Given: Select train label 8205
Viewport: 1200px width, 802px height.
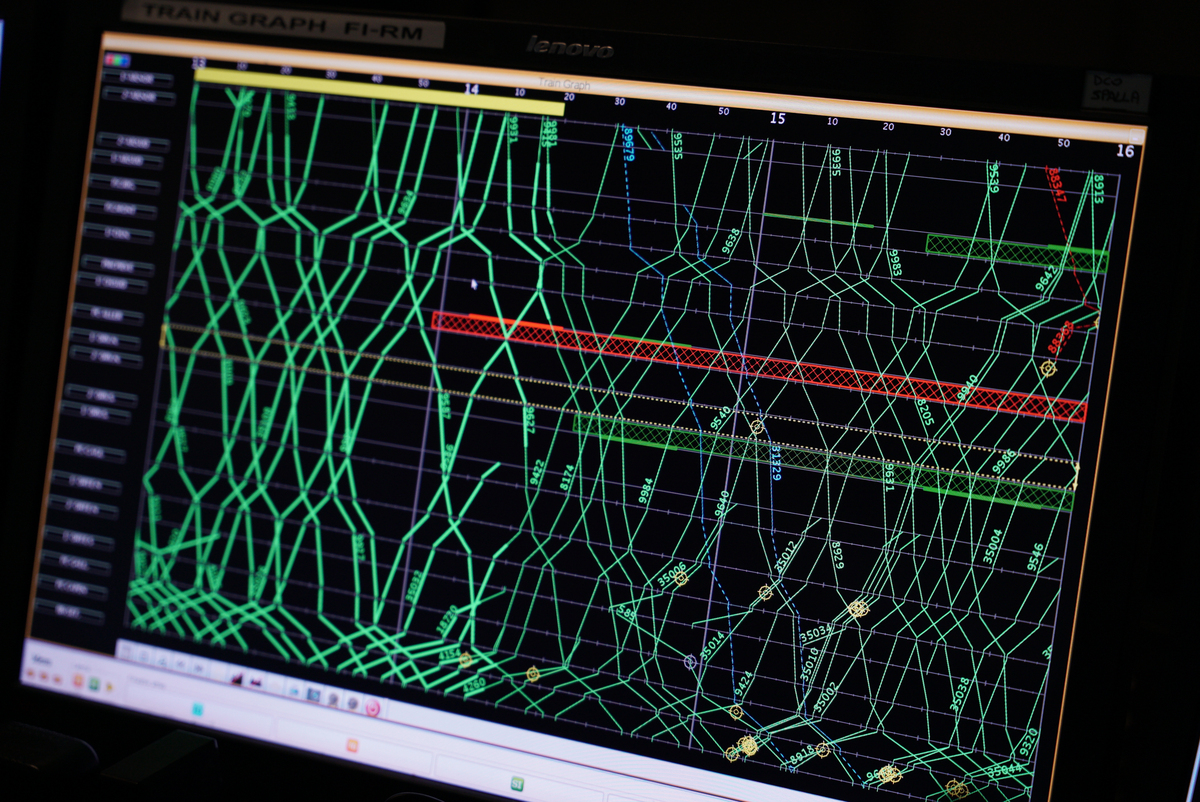Looking at the screenshot, I should [x=925, y=413].
